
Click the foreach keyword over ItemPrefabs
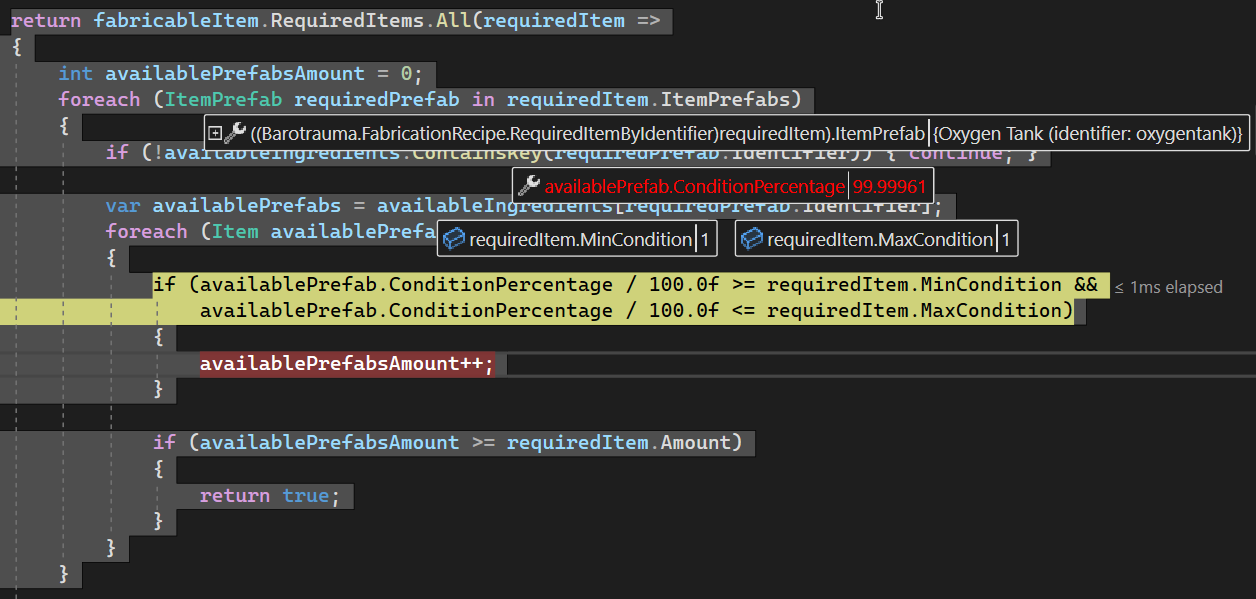point(99,99)
